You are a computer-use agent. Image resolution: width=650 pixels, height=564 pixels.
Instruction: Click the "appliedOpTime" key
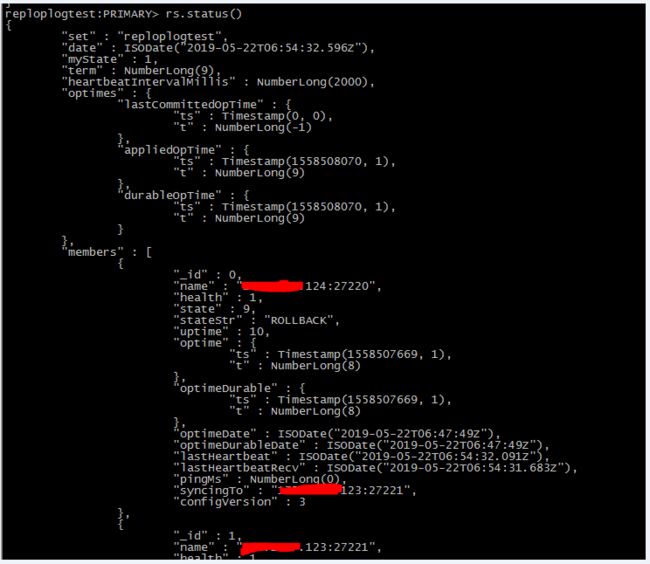click(x=170, y=150)
